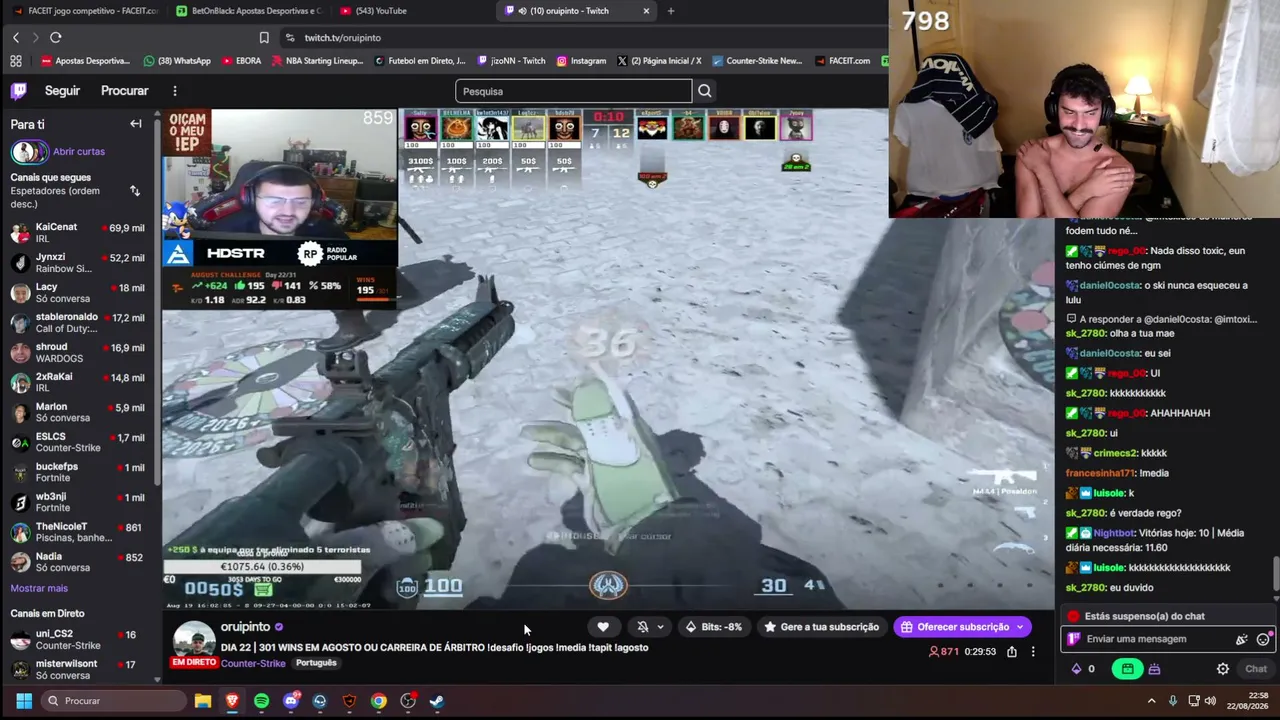Open oruipinto channel name link
The image size is (1280, 720).
click(x=246, y=627)
